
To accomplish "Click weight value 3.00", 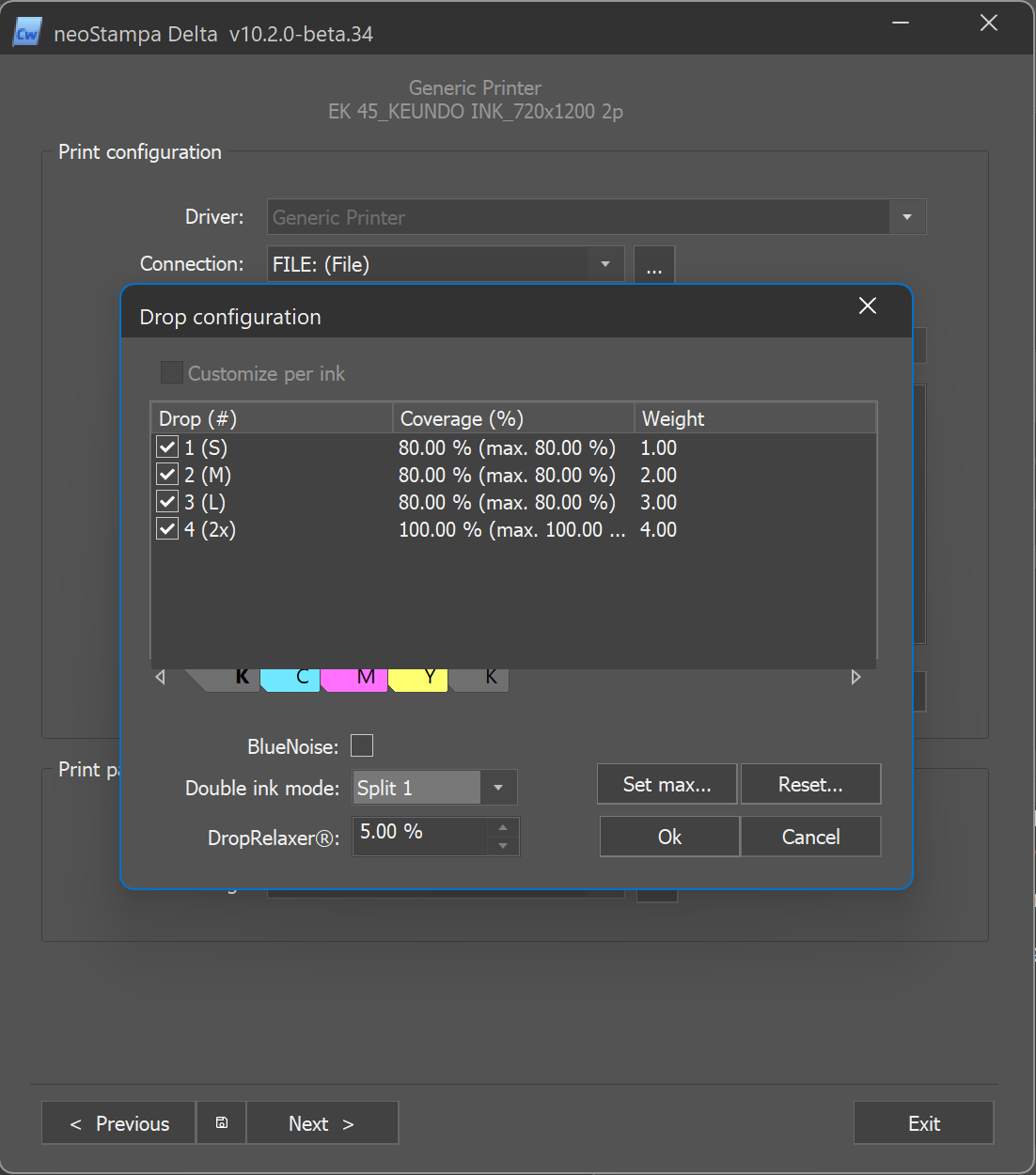I will coord(658,502).
